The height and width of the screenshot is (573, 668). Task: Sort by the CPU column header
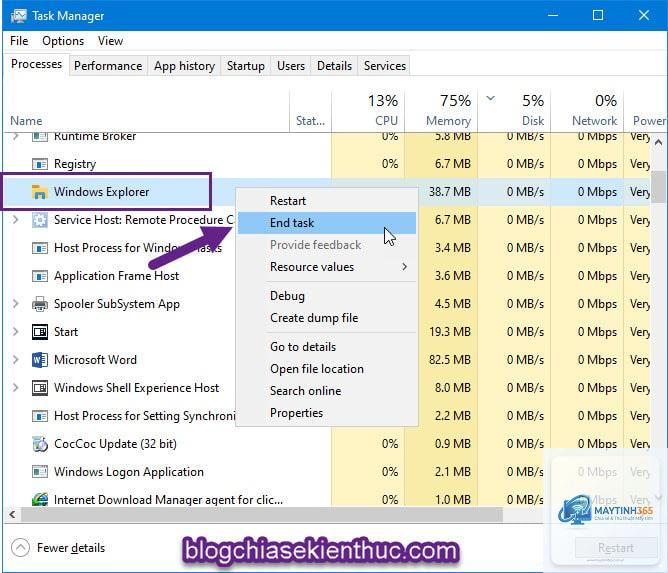368,111
